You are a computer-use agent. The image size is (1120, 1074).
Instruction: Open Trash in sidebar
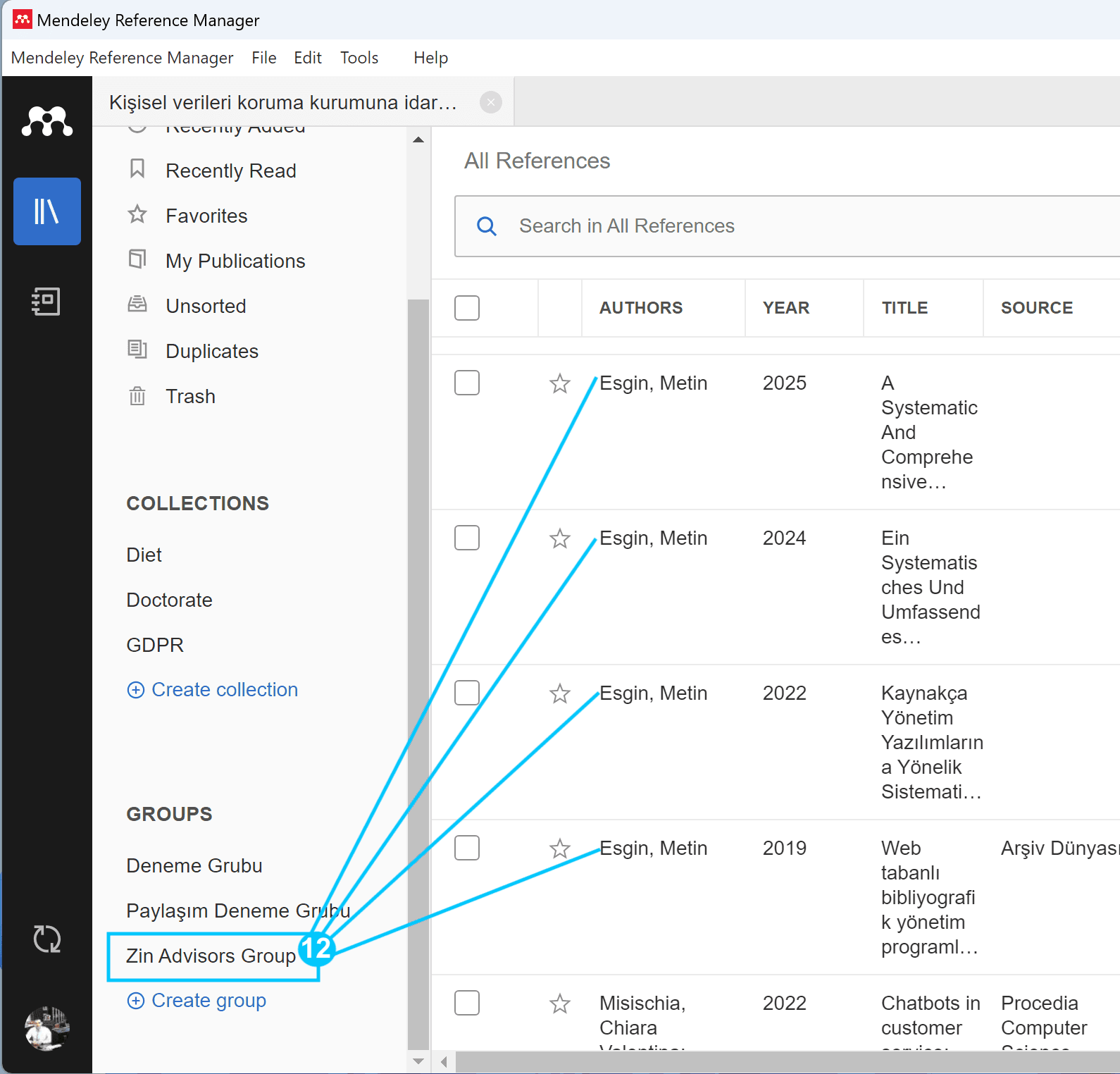click(x=190, y=396)
